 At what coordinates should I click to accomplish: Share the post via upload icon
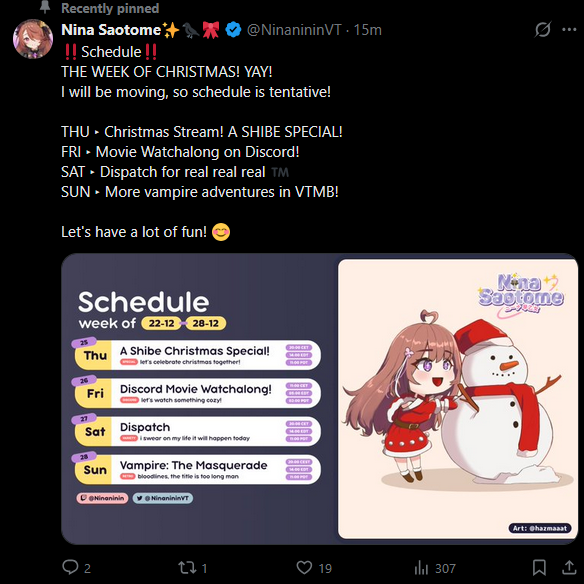(x=569, y=567)
